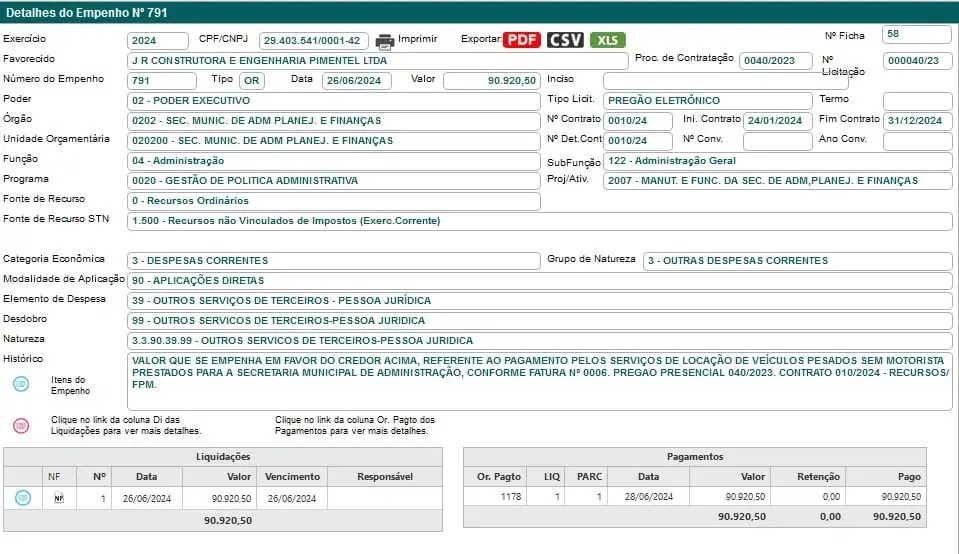
Task: Click the Histórico text area
Action: pyautogui.click(x=539, y=381)
